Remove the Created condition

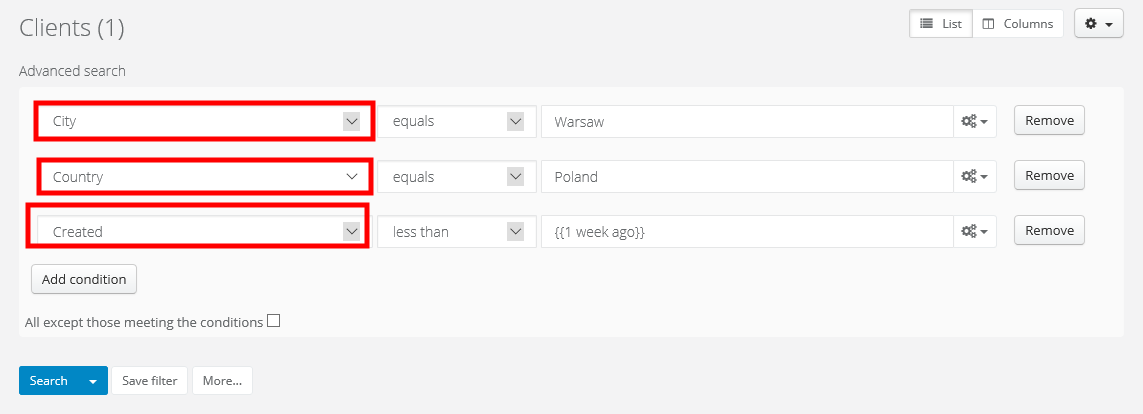tap(1049, 231)
